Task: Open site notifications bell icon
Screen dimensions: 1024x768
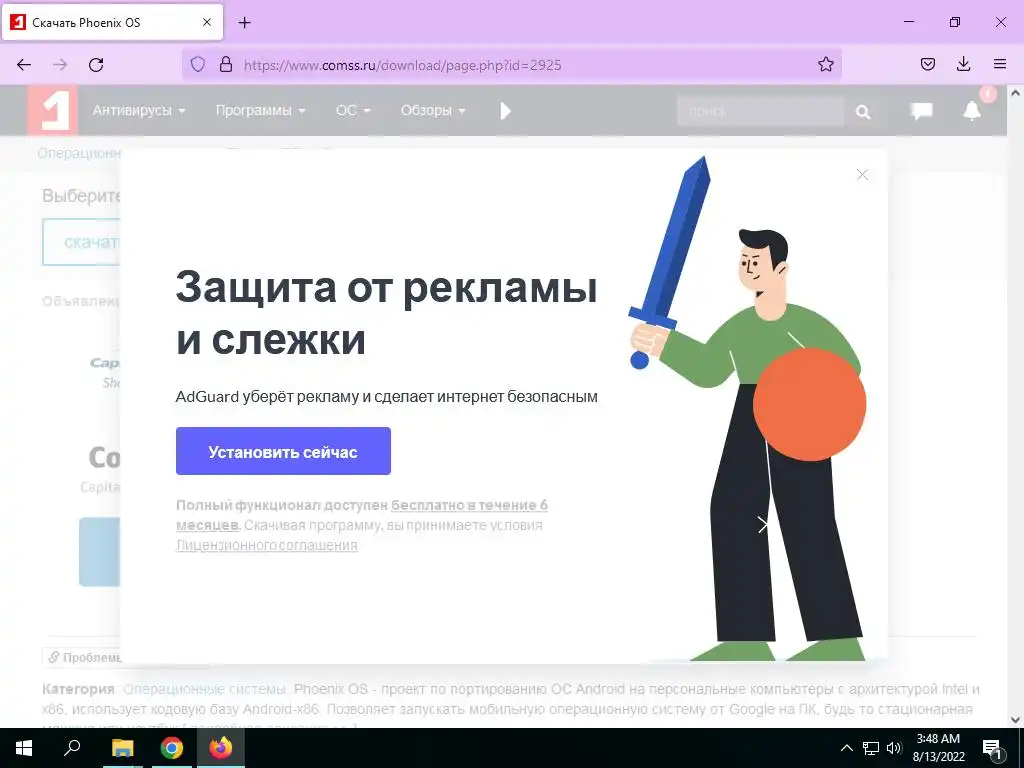Action: 972,110
